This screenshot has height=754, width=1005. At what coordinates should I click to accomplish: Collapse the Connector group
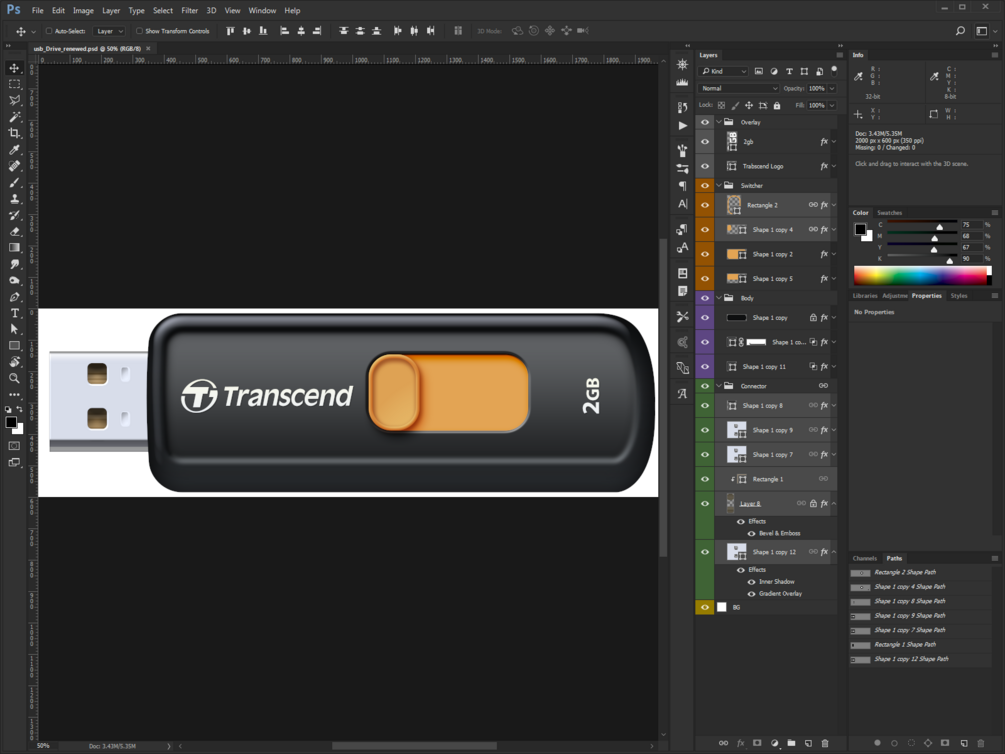pos(718,386)
